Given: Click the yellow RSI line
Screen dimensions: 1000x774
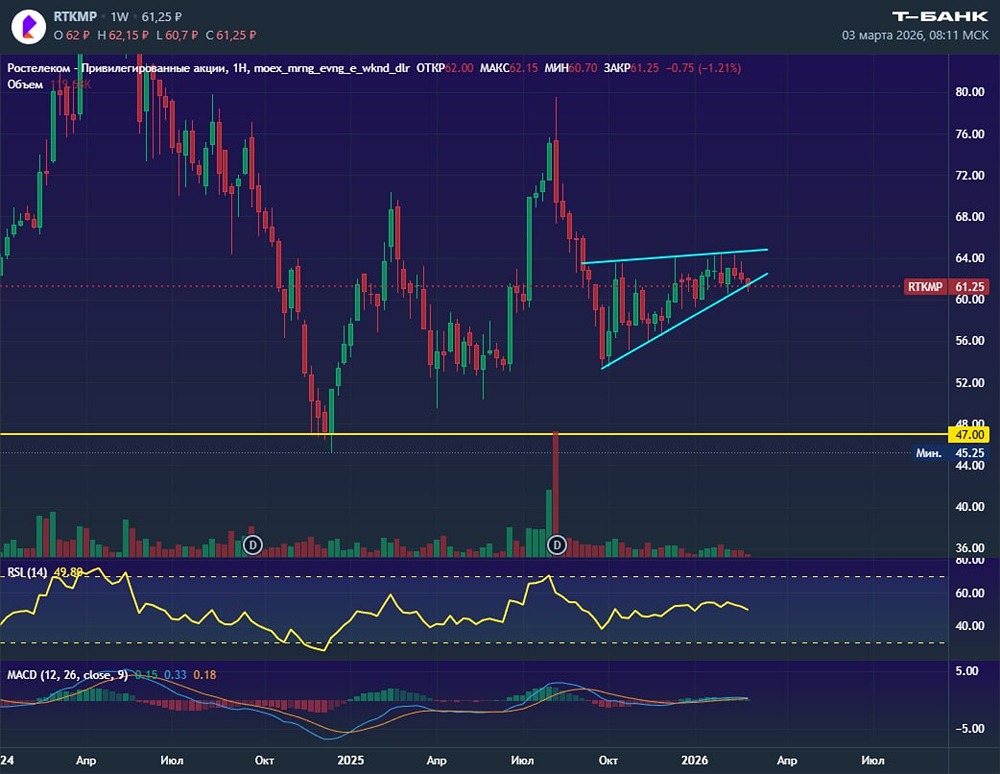Looking at the screenshot, I should coord(374,609).
